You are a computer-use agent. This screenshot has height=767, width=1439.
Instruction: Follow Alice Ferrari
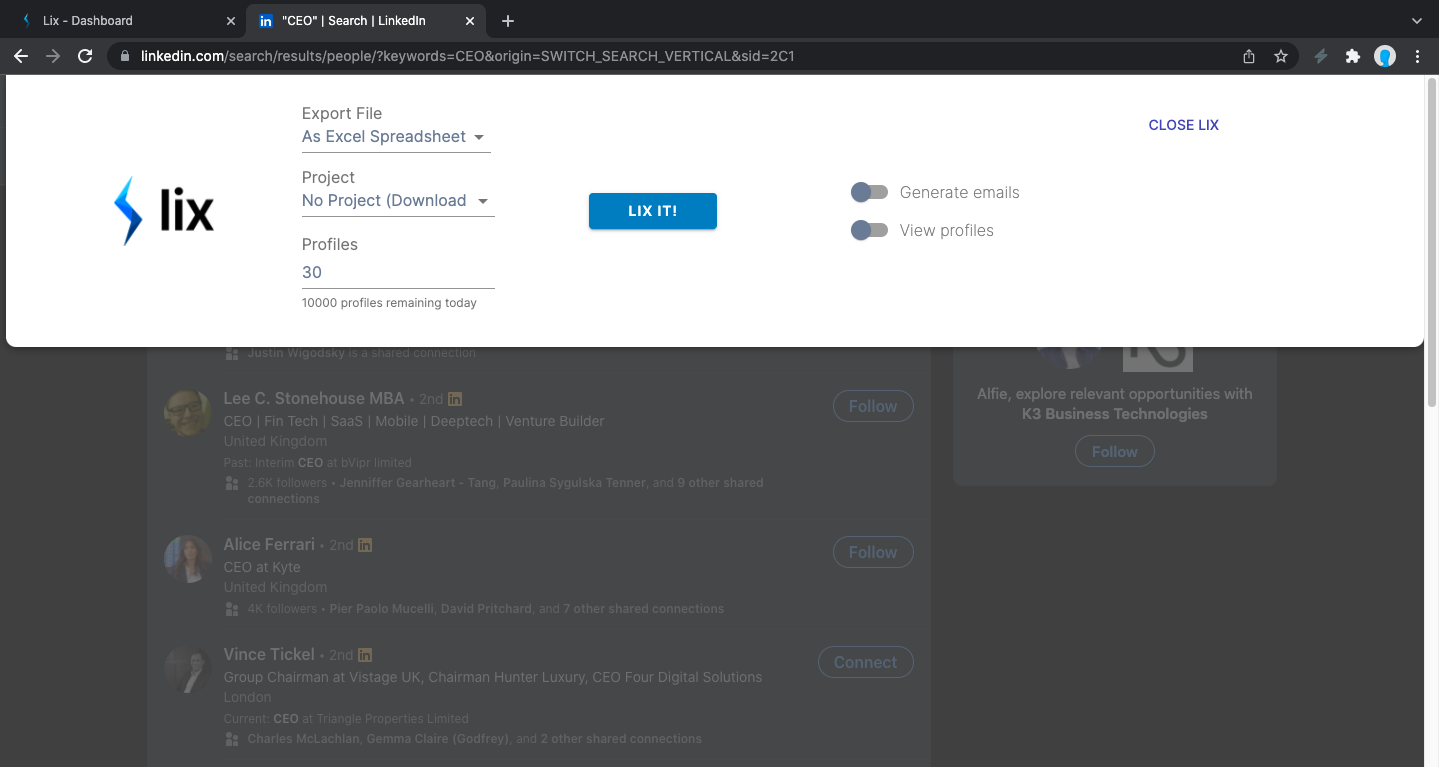[873, 552]
